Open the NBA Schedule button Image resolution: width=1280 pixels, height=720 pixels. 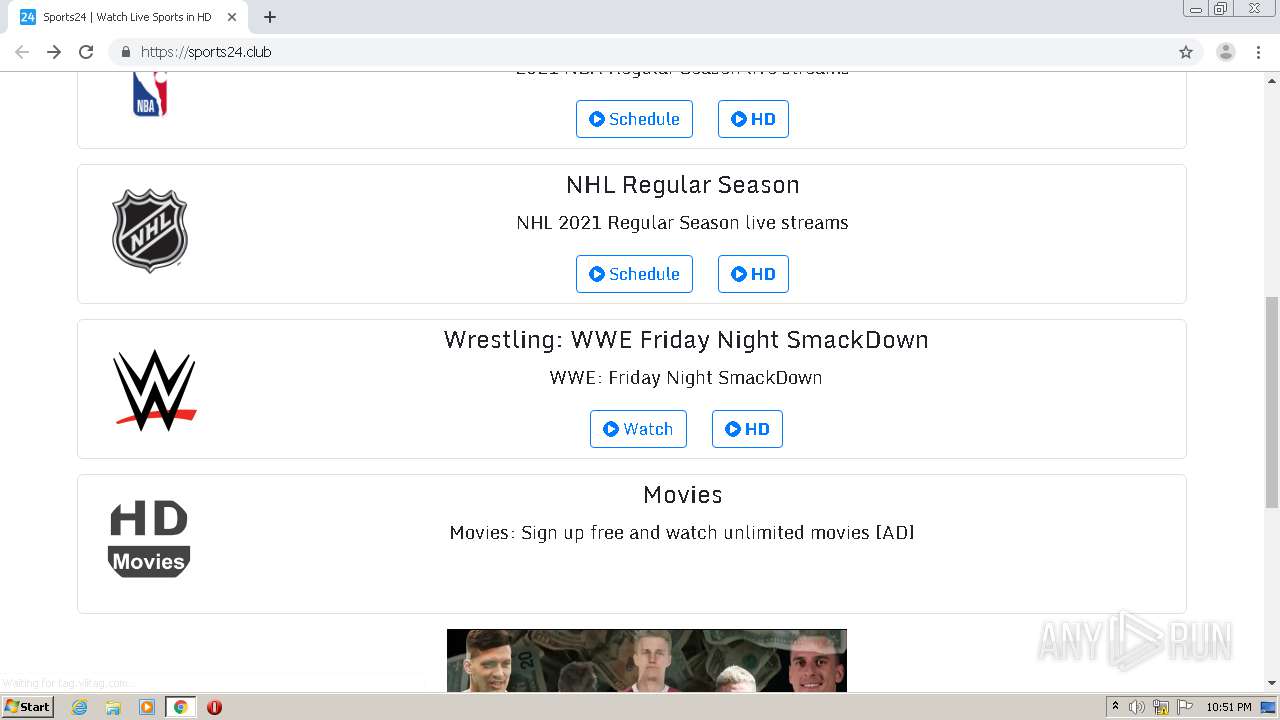634,119
